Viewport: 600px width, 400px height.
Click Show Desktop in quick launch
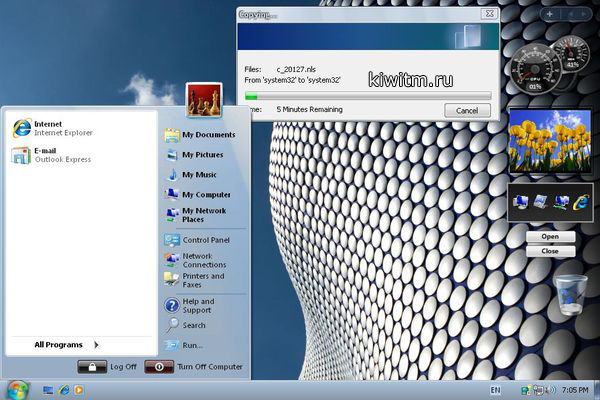(48, 390)
